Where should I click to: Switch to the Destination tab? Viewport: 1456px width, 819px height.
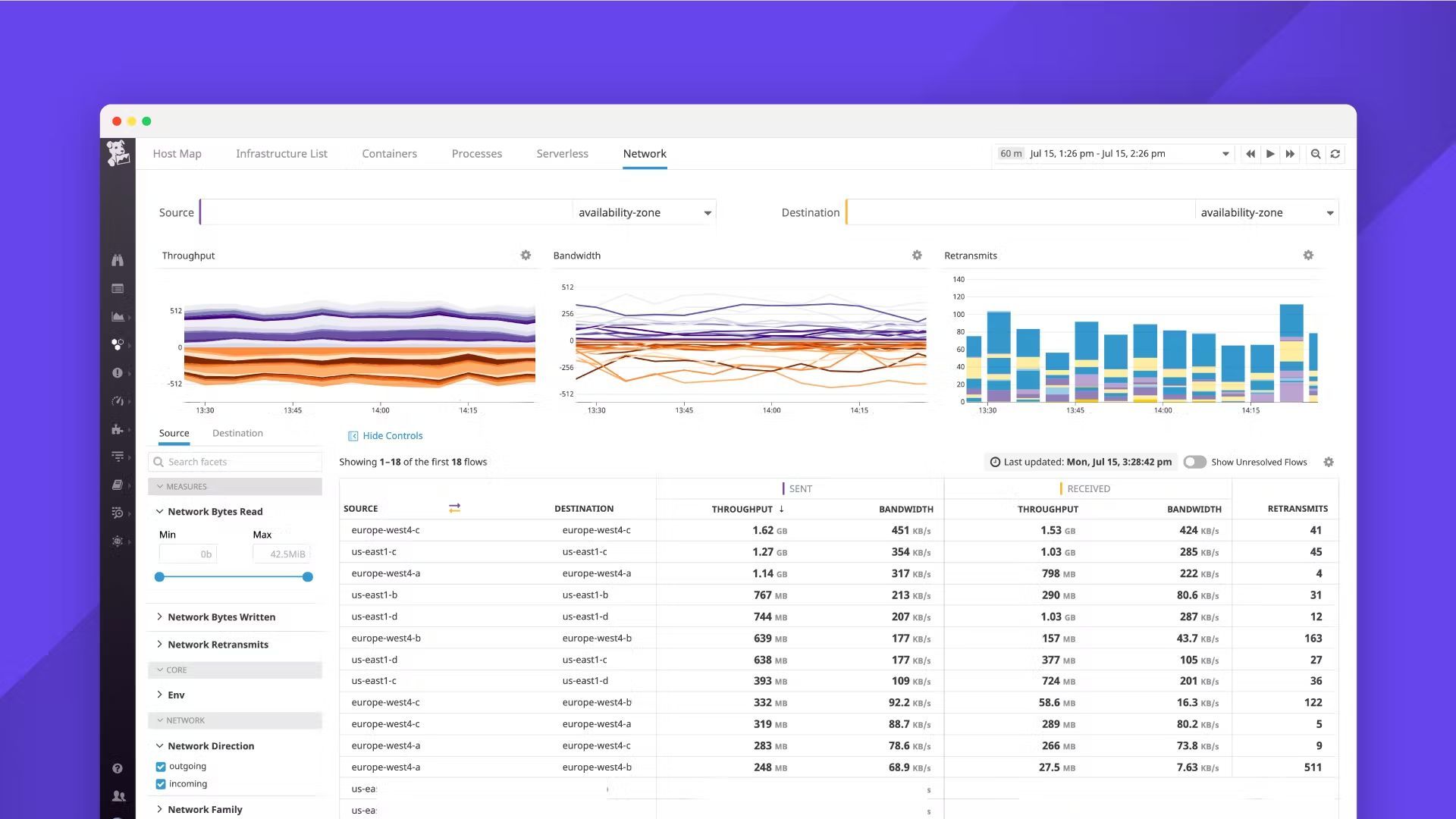pyautogui.click(x=237, y=432)
